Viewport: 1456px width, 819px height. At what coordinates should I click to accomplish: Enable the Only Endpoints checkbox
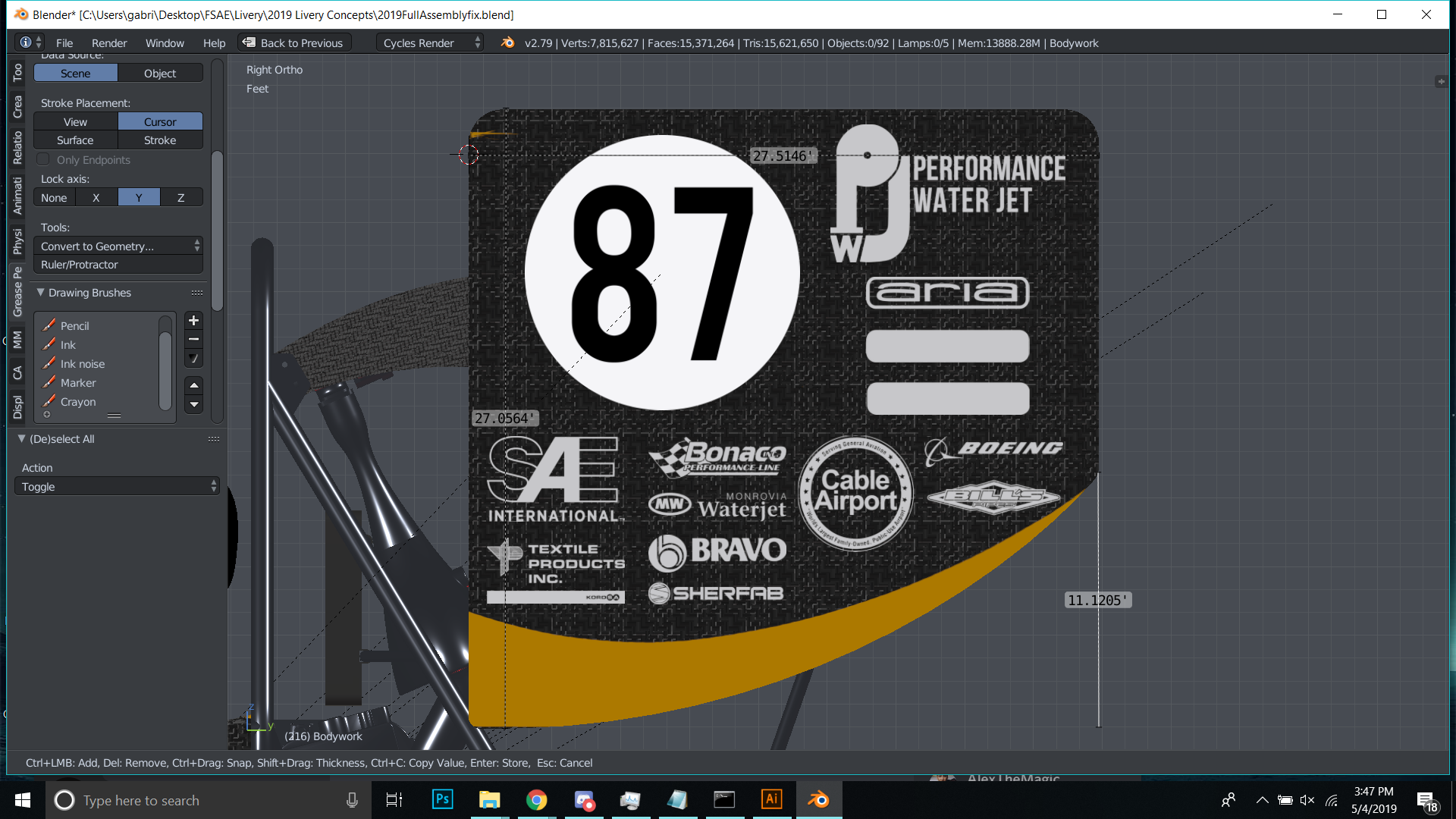[43, 159]
